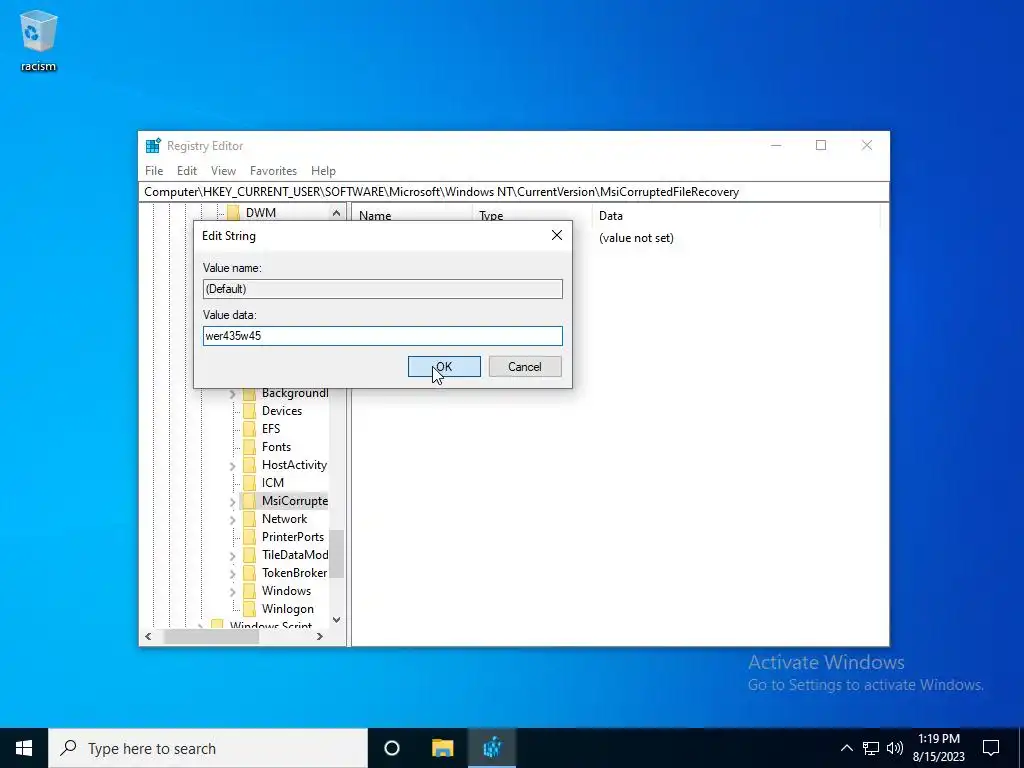Image resolution: width=1024 pixels, height=768 pixels.
Task: Show hidden system tray icons
Action: (x=846, y=748)
